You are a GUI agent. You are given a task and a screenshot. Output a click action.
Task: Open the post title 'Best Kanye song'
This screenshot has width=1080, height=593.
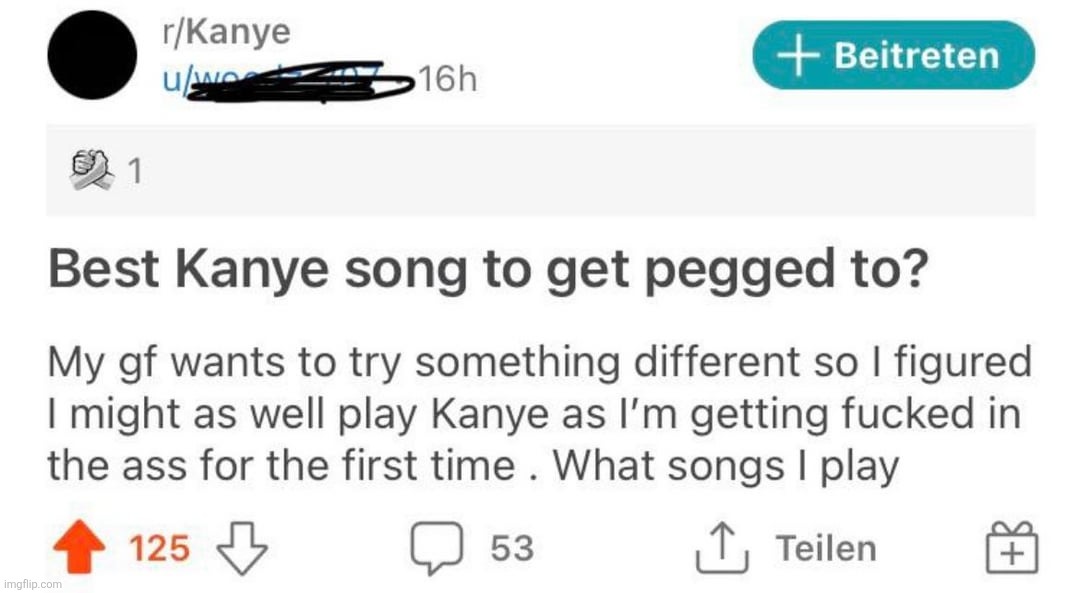pyautogui.click(x=488, y=269)
